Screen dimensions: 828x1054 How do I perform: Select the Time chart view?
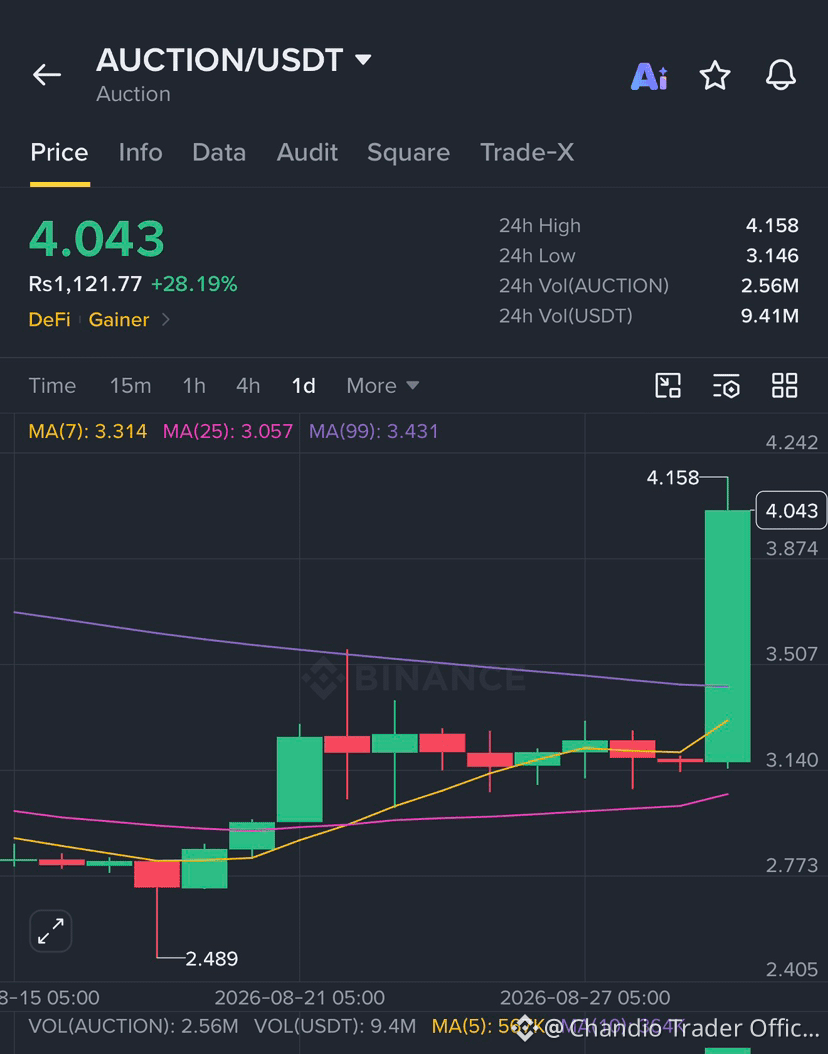click(52, 386)
